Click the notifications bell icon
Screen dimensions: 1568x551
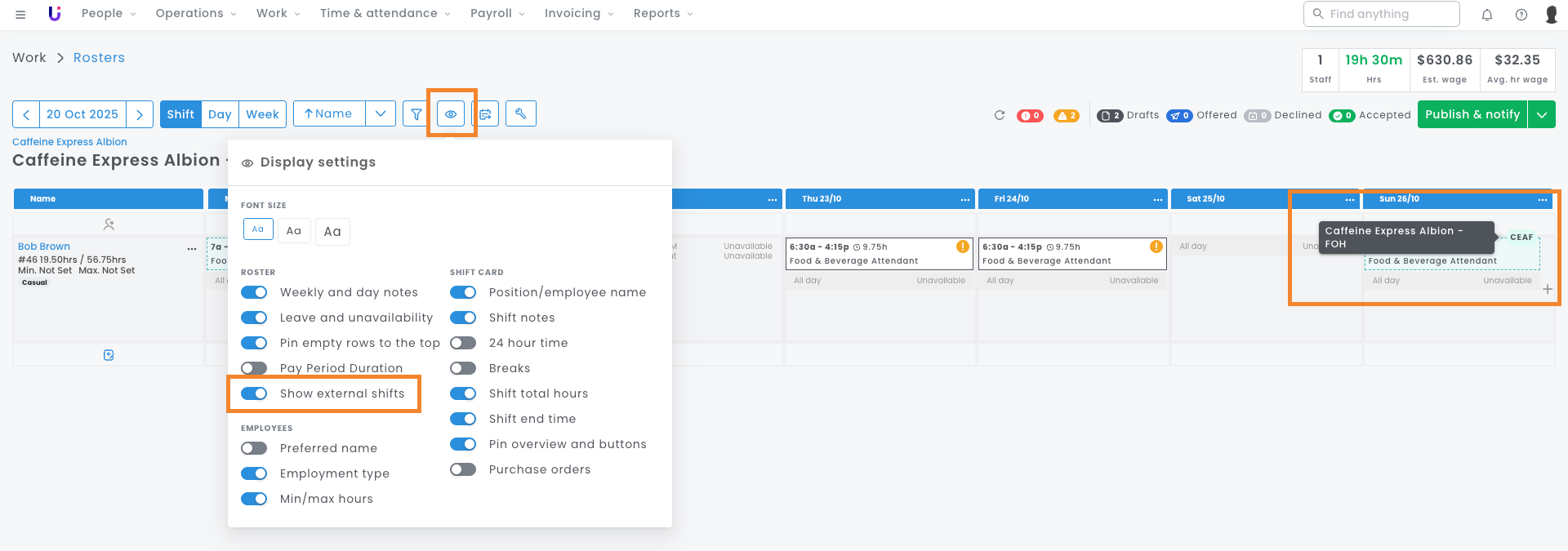[x=1487, y=14]
